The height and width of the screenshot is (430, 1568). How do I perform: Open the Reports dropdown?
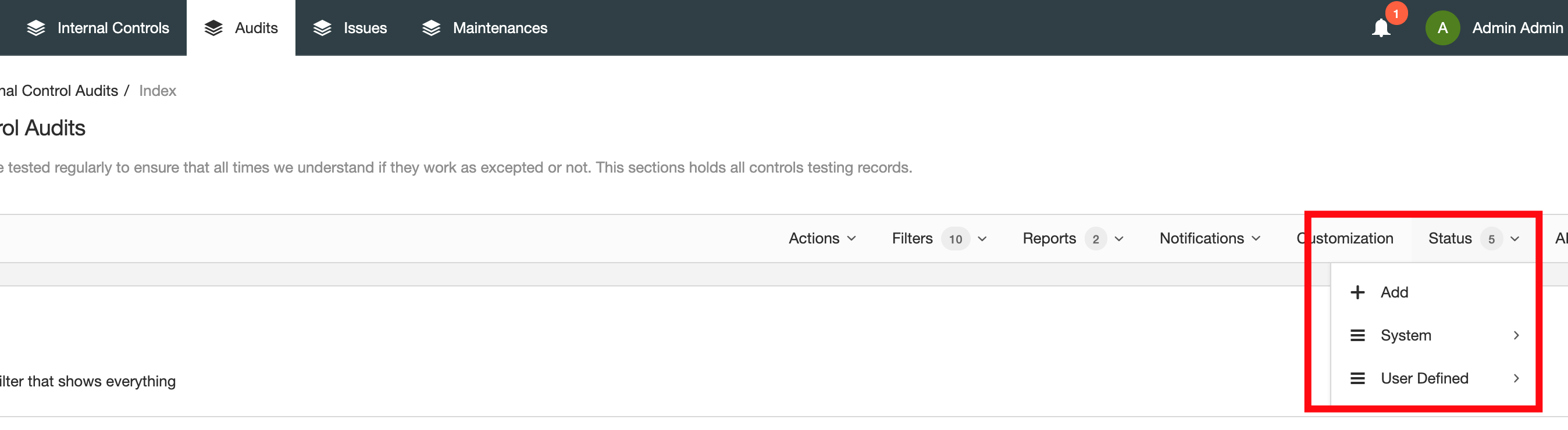pyautogui.click(x=1071, y=238)
